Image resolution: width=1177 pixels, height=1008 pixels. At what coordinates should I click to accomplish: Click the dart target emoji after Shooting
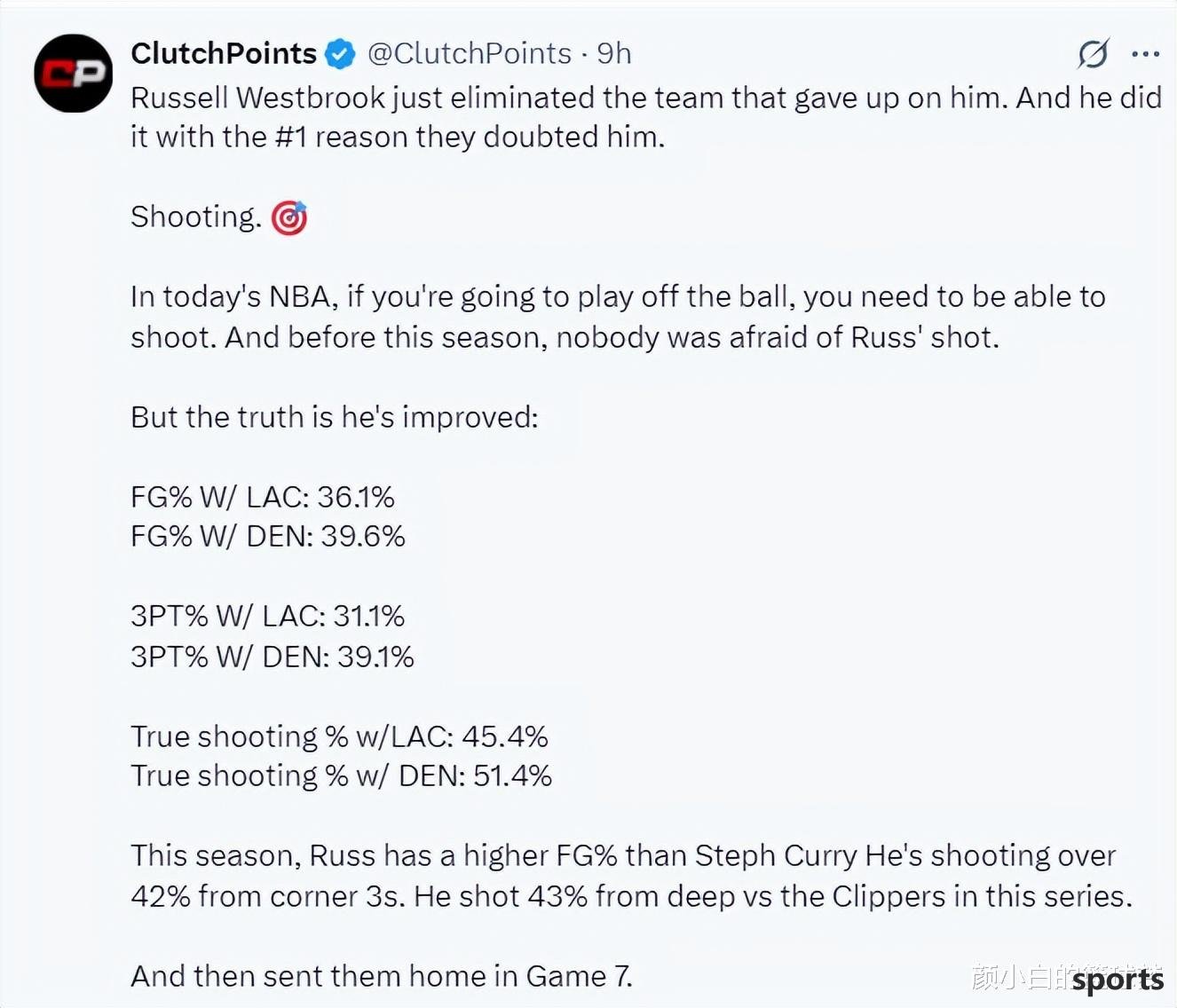pyautogui.click(x=289, y=217)
